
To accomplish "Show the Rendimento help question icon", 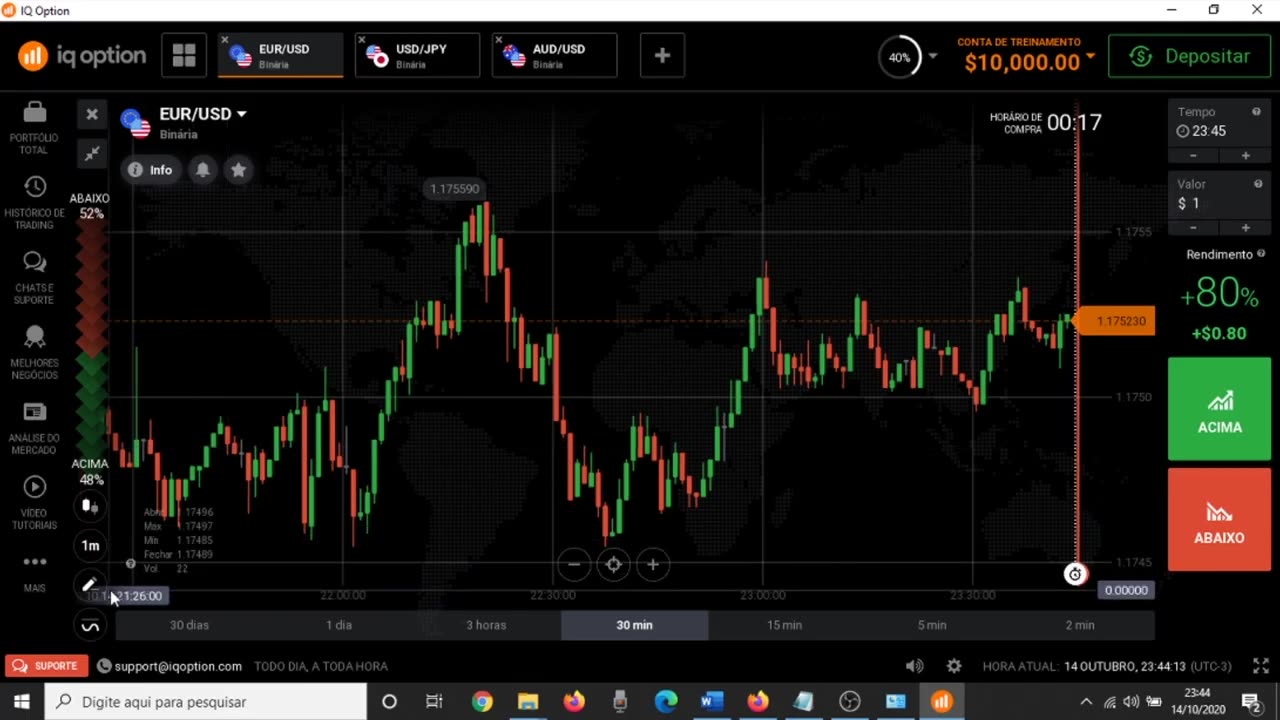I will point(1261,254).
